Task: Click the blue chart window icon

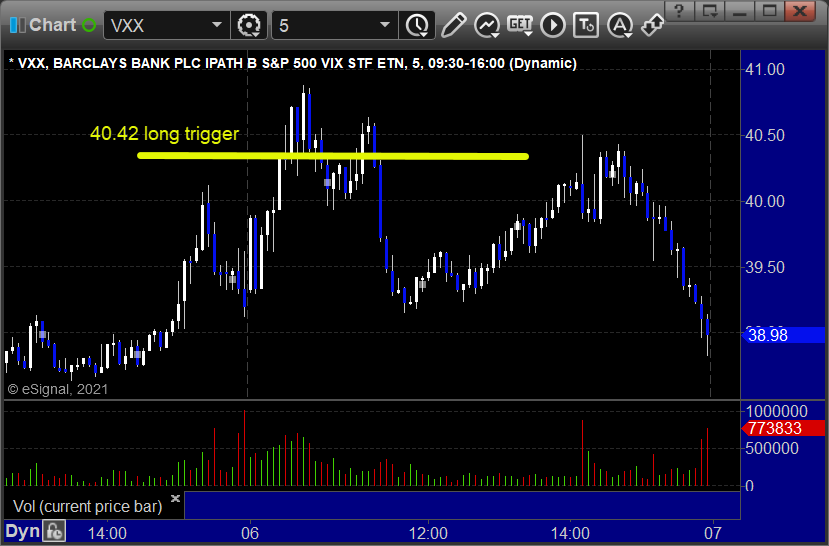Action: 17,25
